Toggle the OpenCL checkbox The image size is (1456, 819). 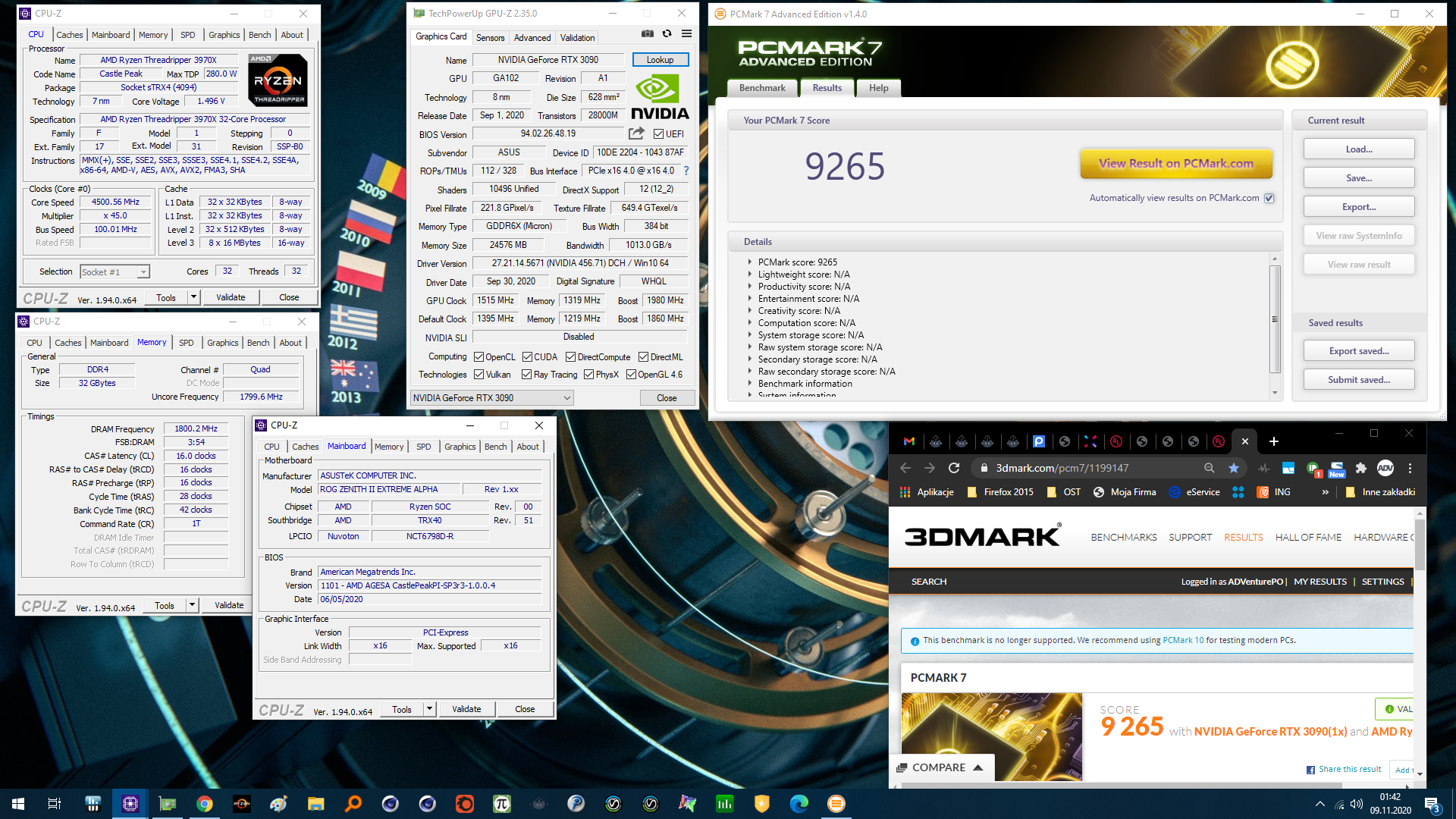(x=479, y=357)
